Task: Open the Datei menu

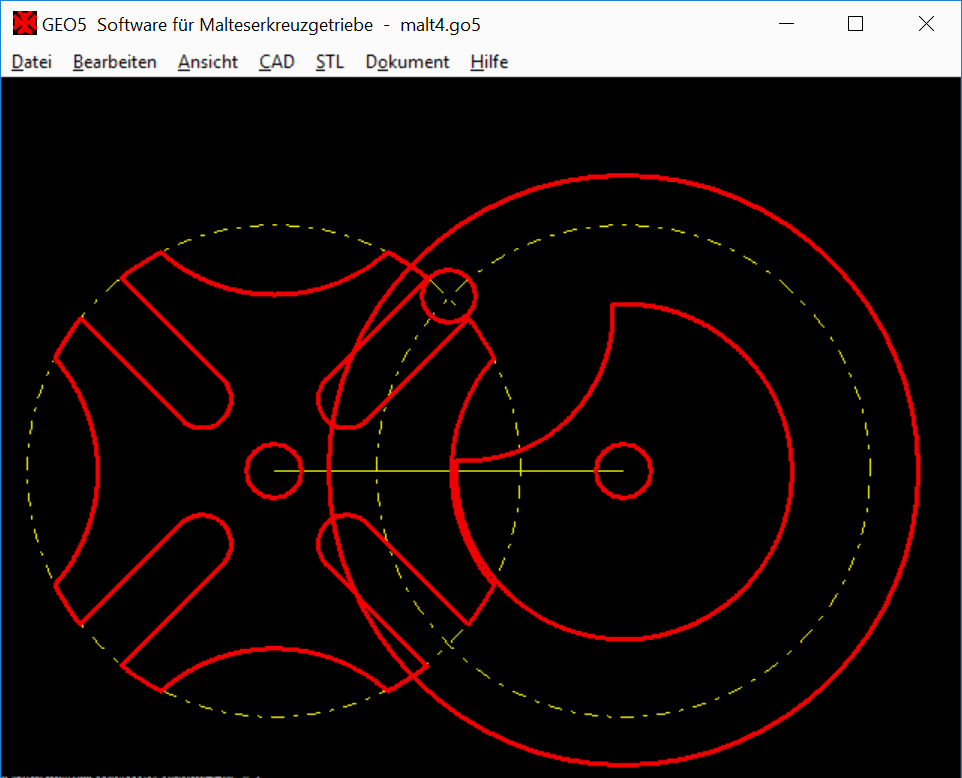Action: pos(31,62)
